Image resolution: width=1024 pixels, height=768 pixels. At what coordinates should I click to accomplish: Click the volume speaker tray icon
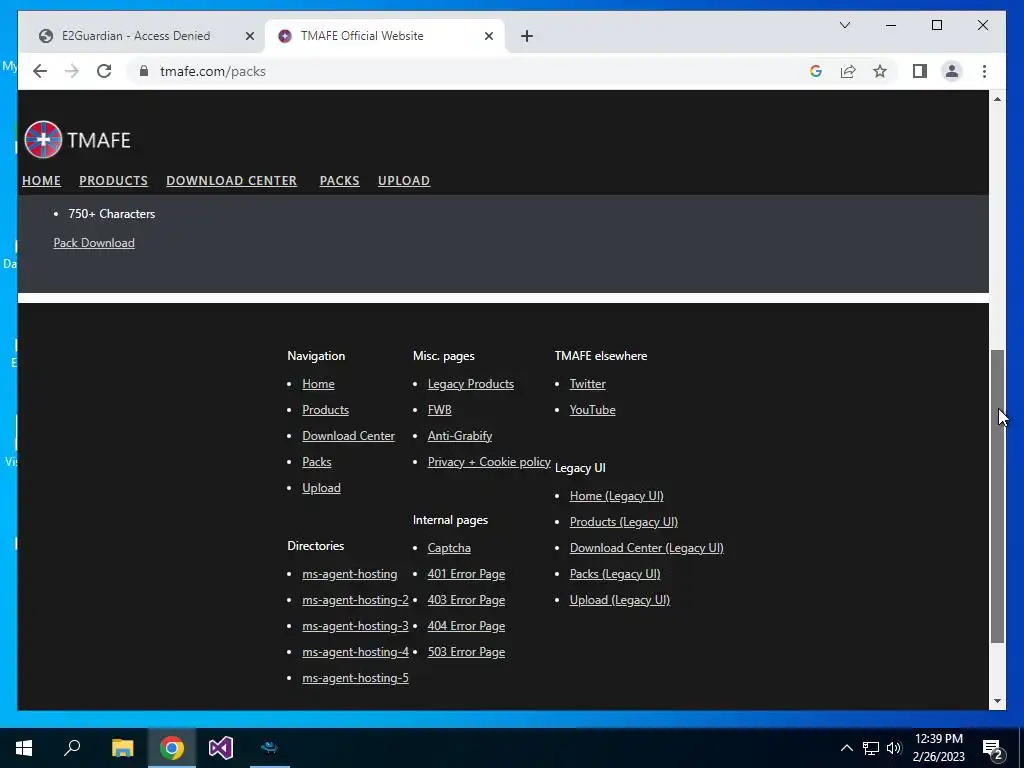[894, 748]
